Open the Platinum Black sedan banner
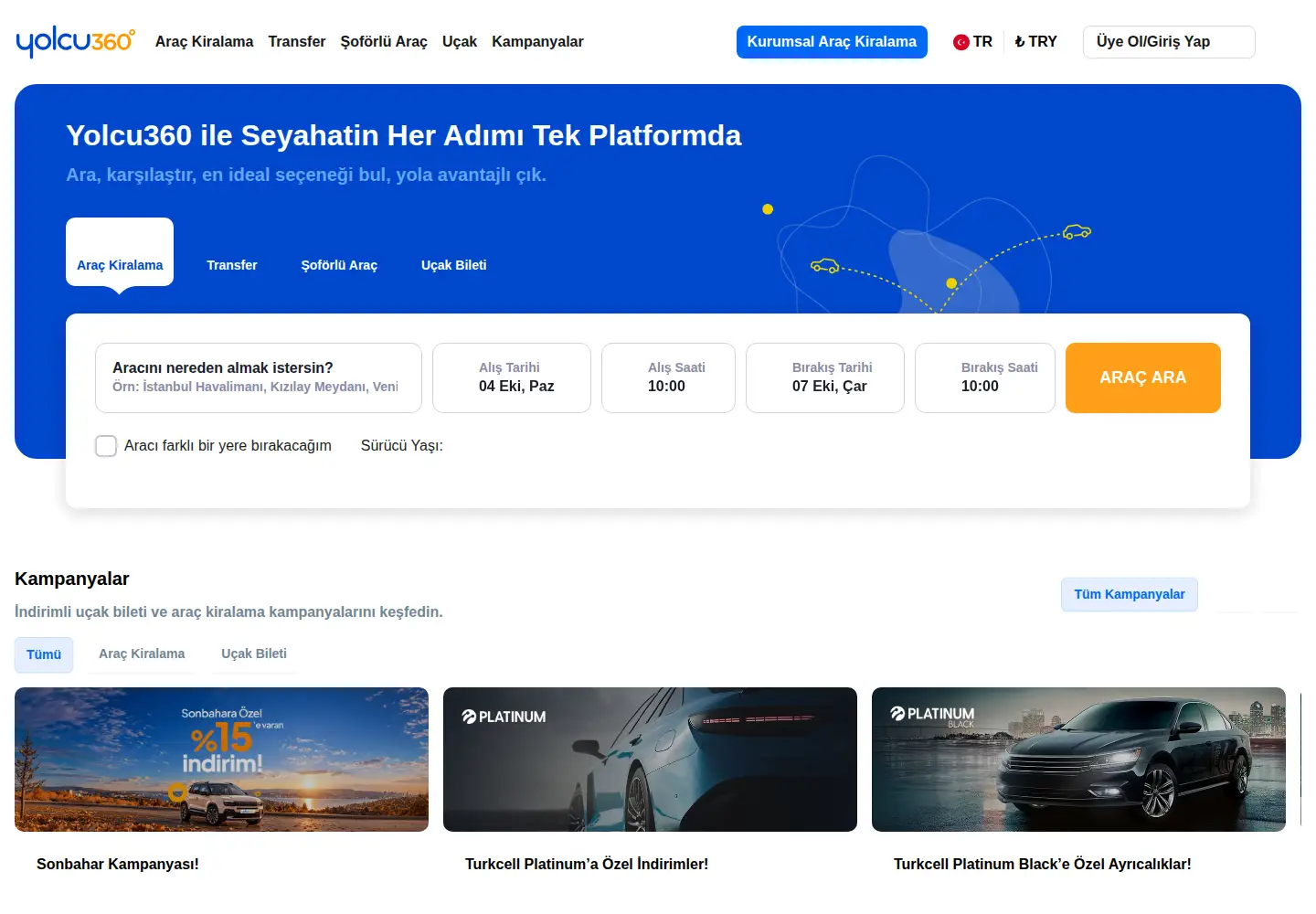The width and height of the screenshot is (1316, 914). 1078,760
